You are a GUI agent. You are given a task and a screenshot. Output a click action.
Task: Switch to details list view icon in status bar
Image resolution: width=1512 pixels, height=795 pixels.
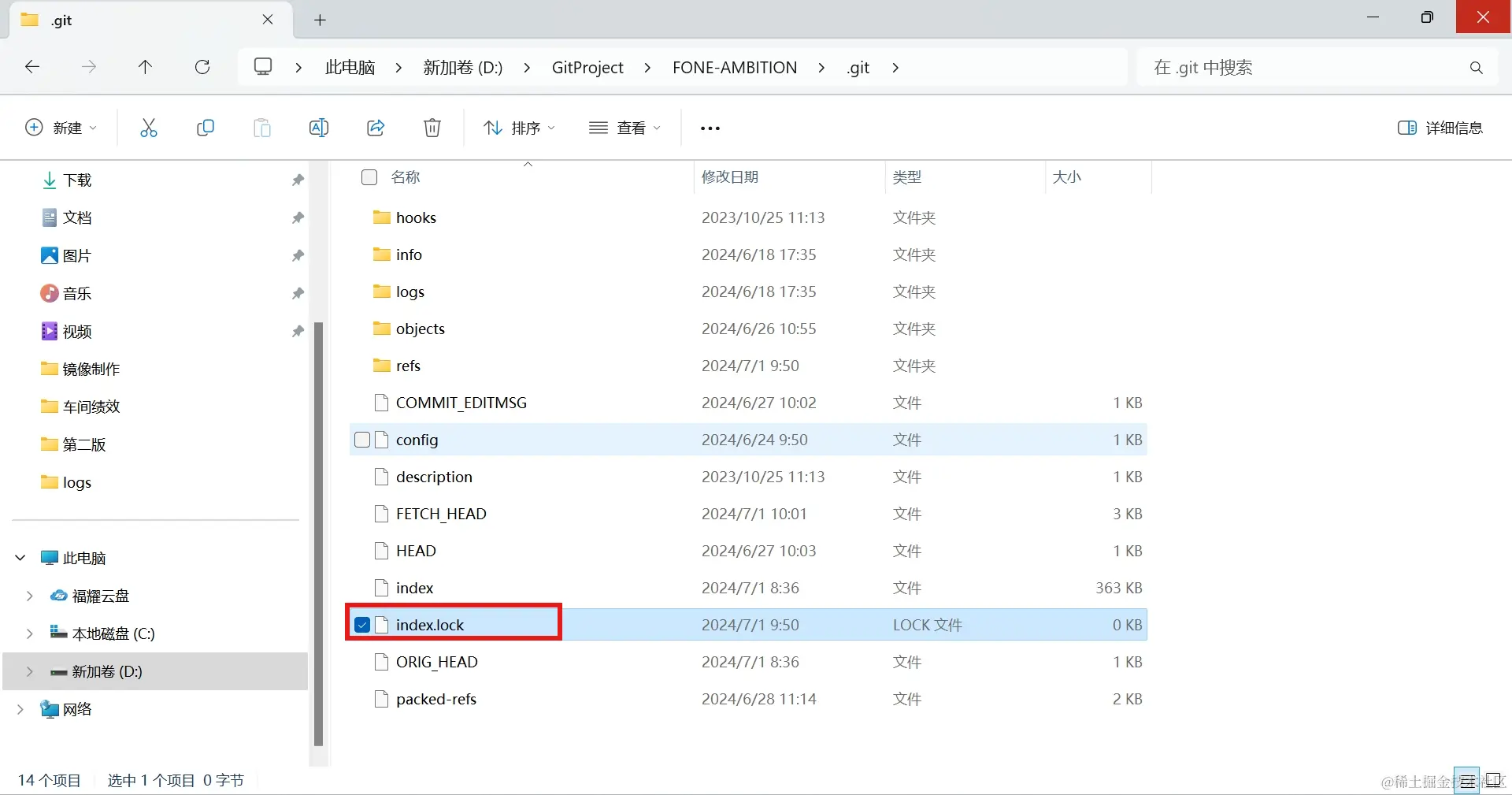click(x=1466, y=781)
